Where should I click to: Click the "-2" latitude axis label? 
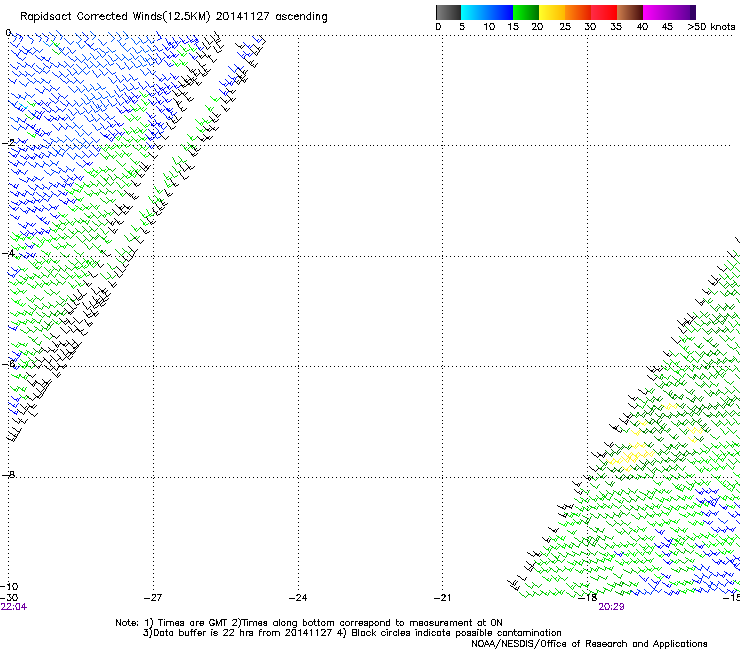pos(8,143)
